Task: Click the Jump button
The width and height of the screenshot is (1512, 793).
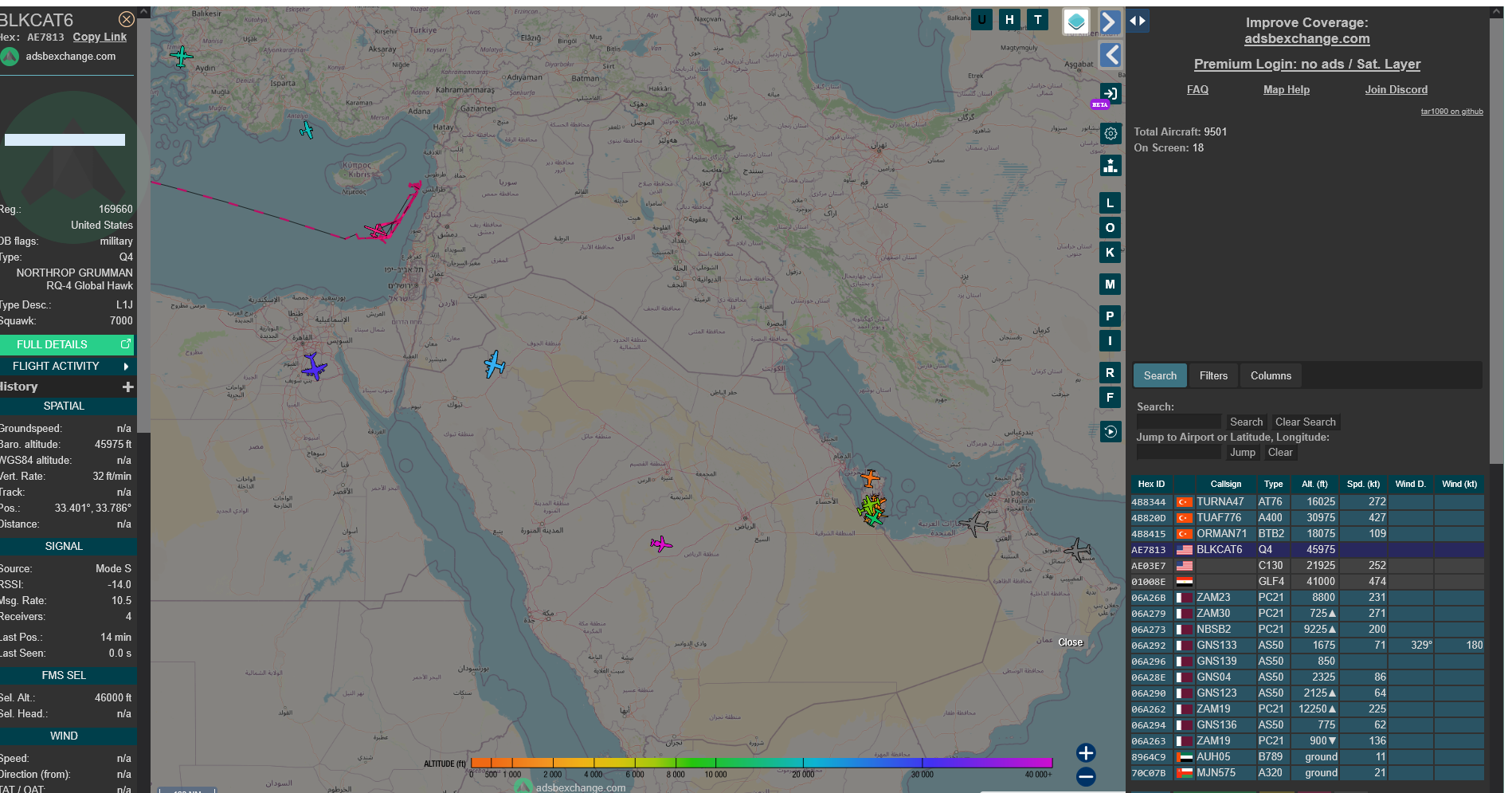Action: point(1242,452)
